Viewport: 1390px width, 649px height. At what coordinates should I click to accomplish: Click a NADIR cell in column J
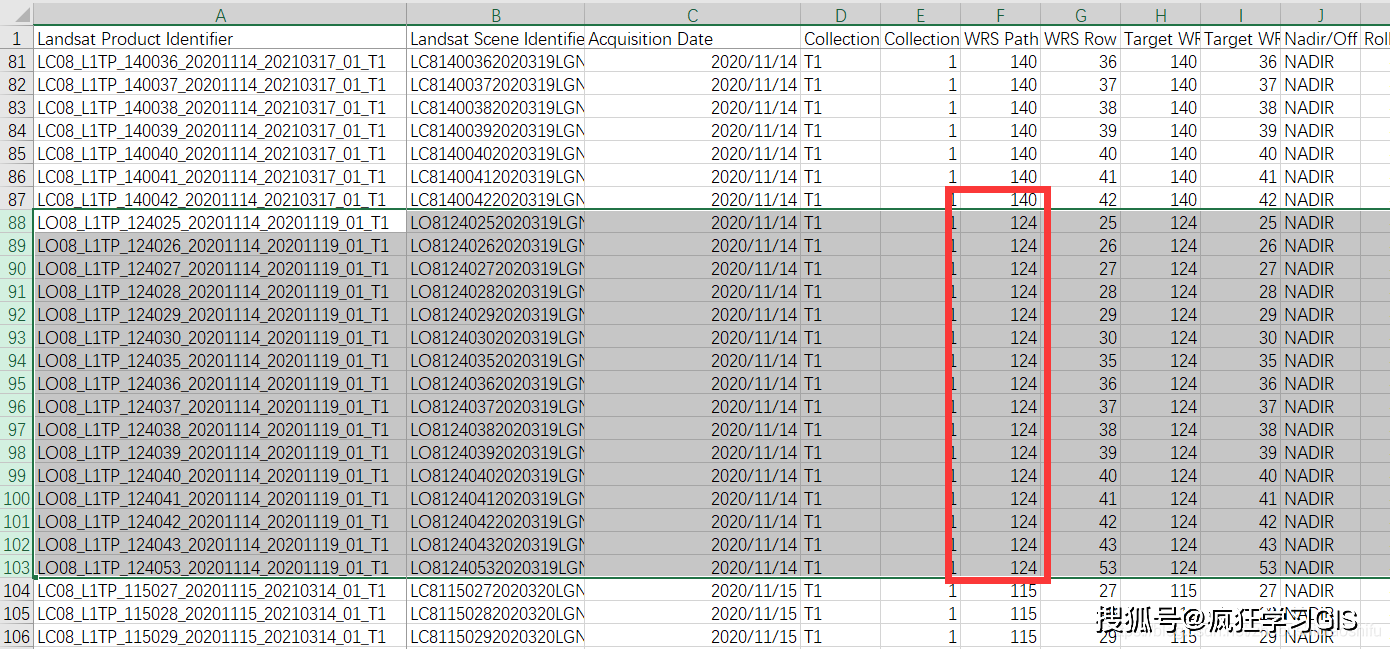pyautogui.click(x=1310, y=61)
